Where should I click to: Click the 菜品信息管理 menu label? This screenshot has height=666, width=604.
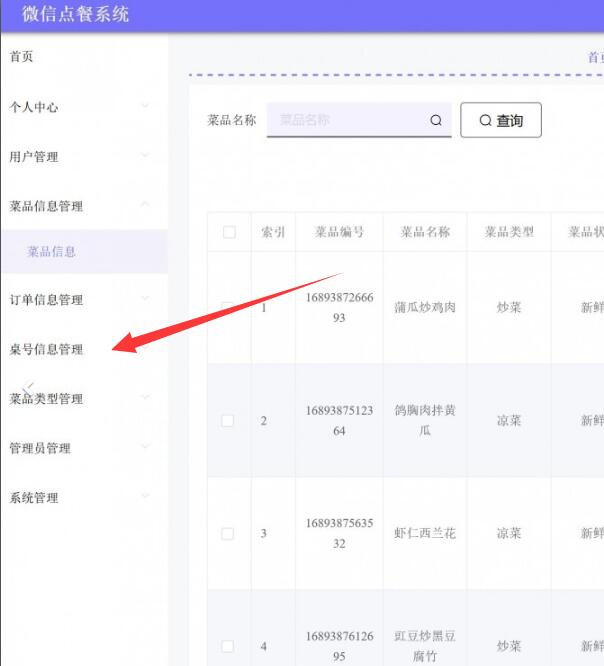(x=46, y=206)
